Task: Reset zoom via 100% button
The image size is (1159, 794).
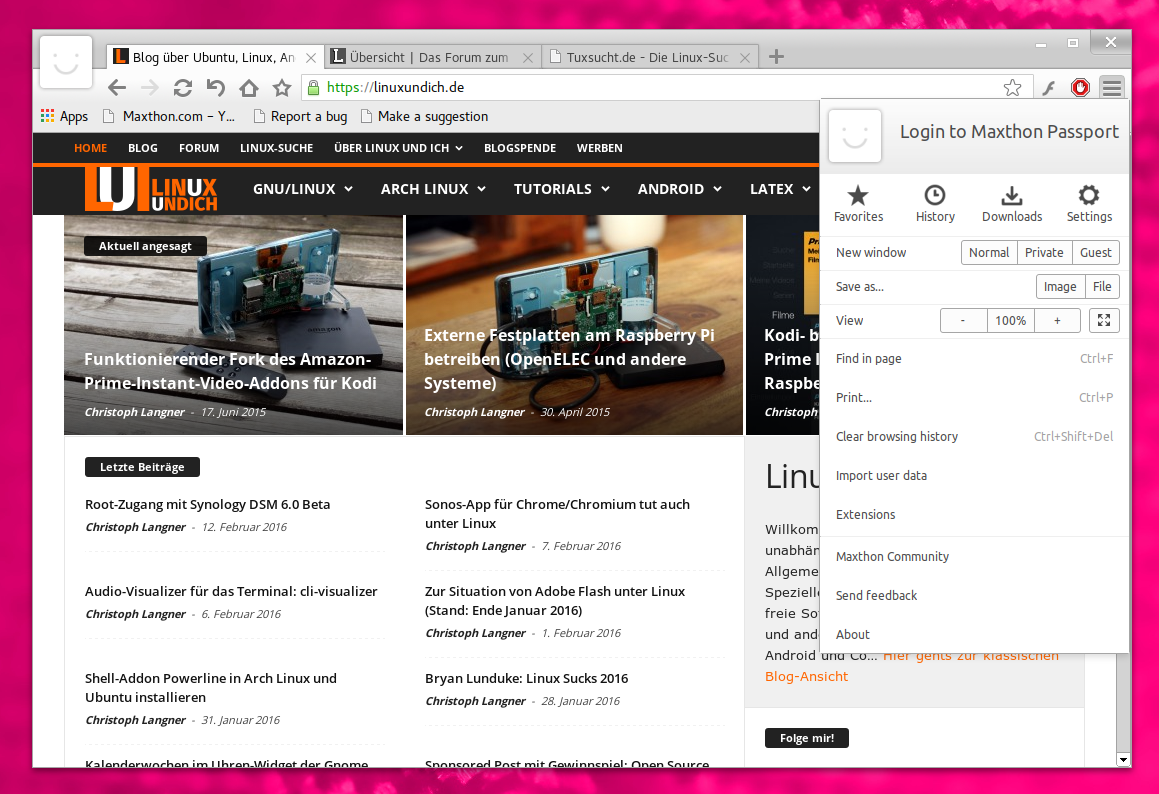Action: coord(1010,321)
